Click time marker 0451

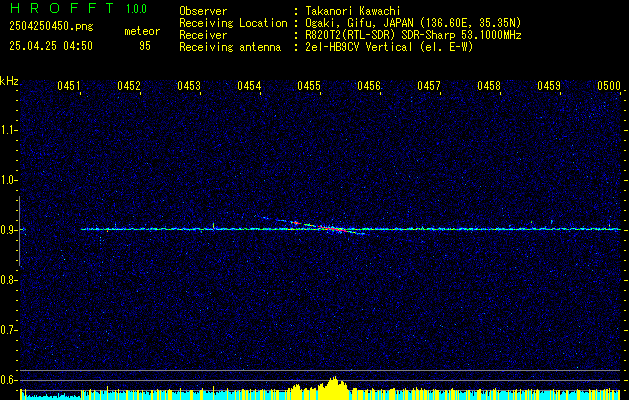(69, 86)
